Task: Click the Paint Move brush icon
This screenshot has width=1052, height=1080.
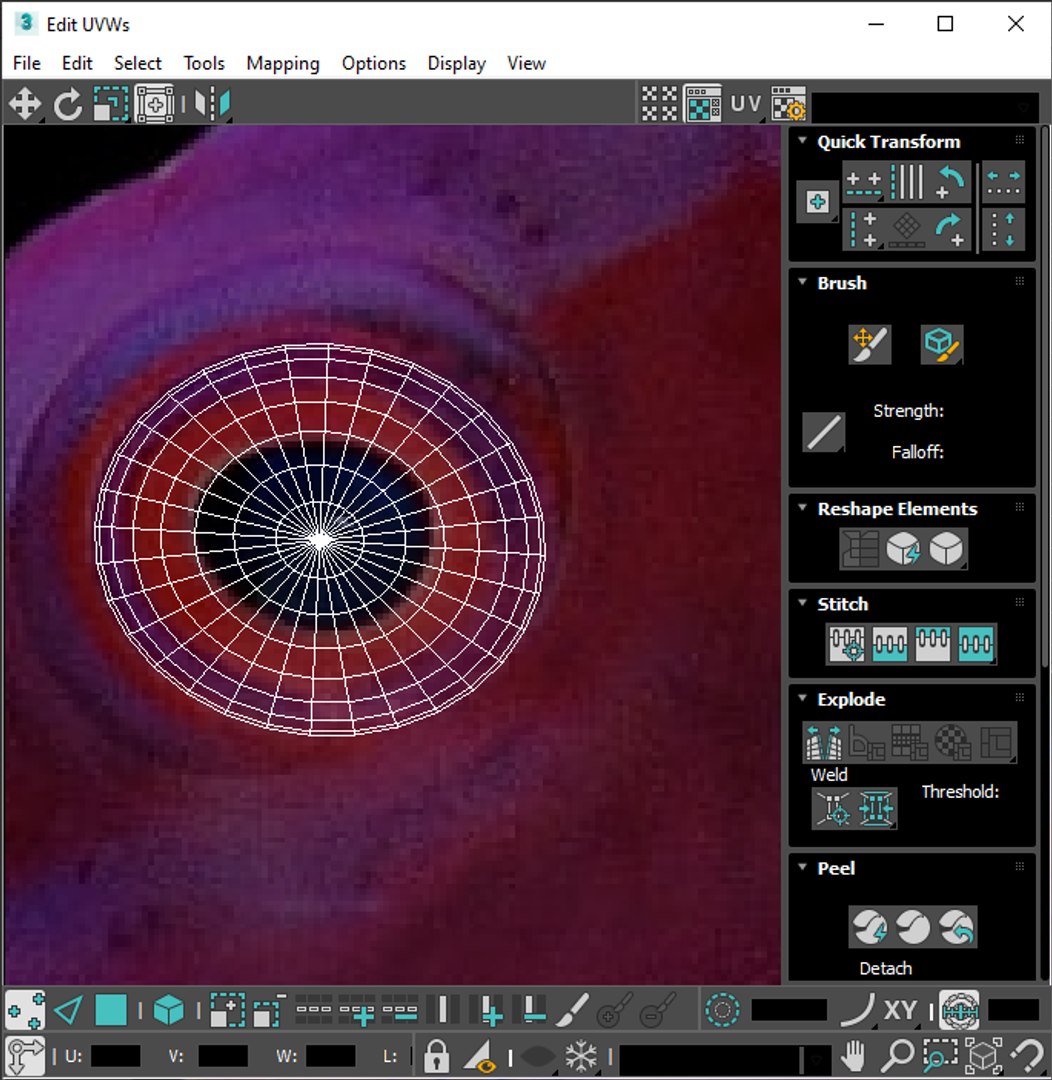Action: [x=870, y=344]
